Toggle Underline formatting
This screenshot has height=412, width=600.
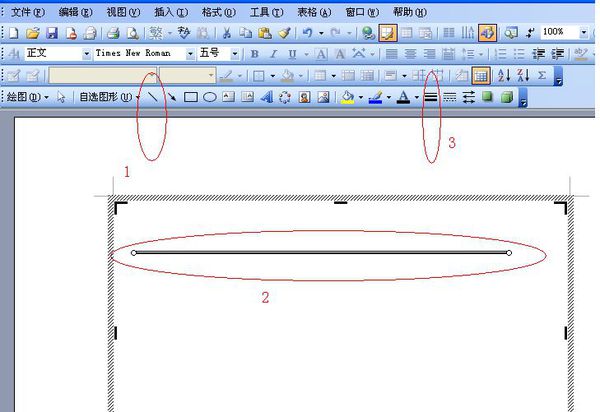292,54
